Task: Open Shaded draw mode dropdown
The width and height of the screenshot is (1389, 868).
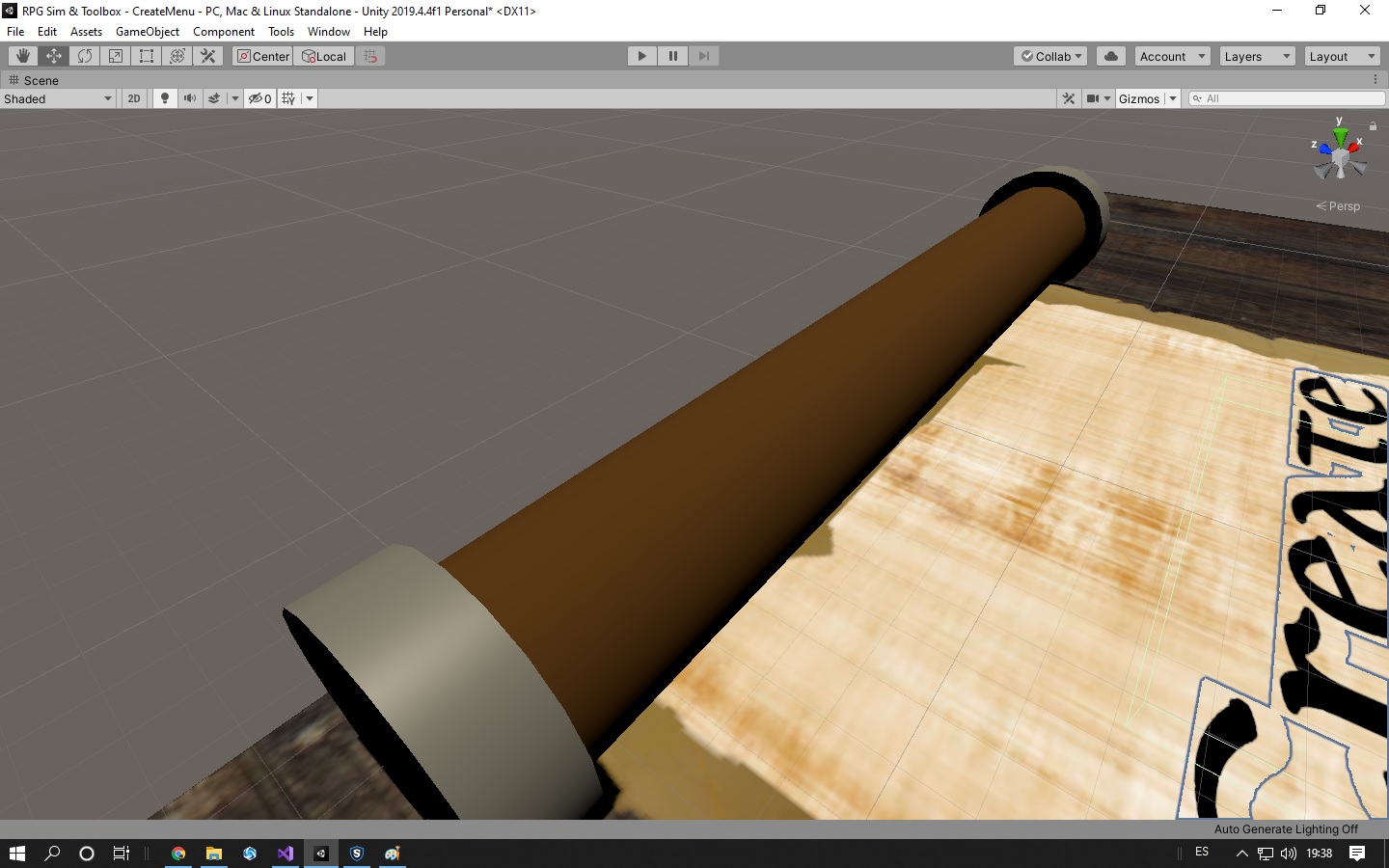Action: [x=58, y=98]
